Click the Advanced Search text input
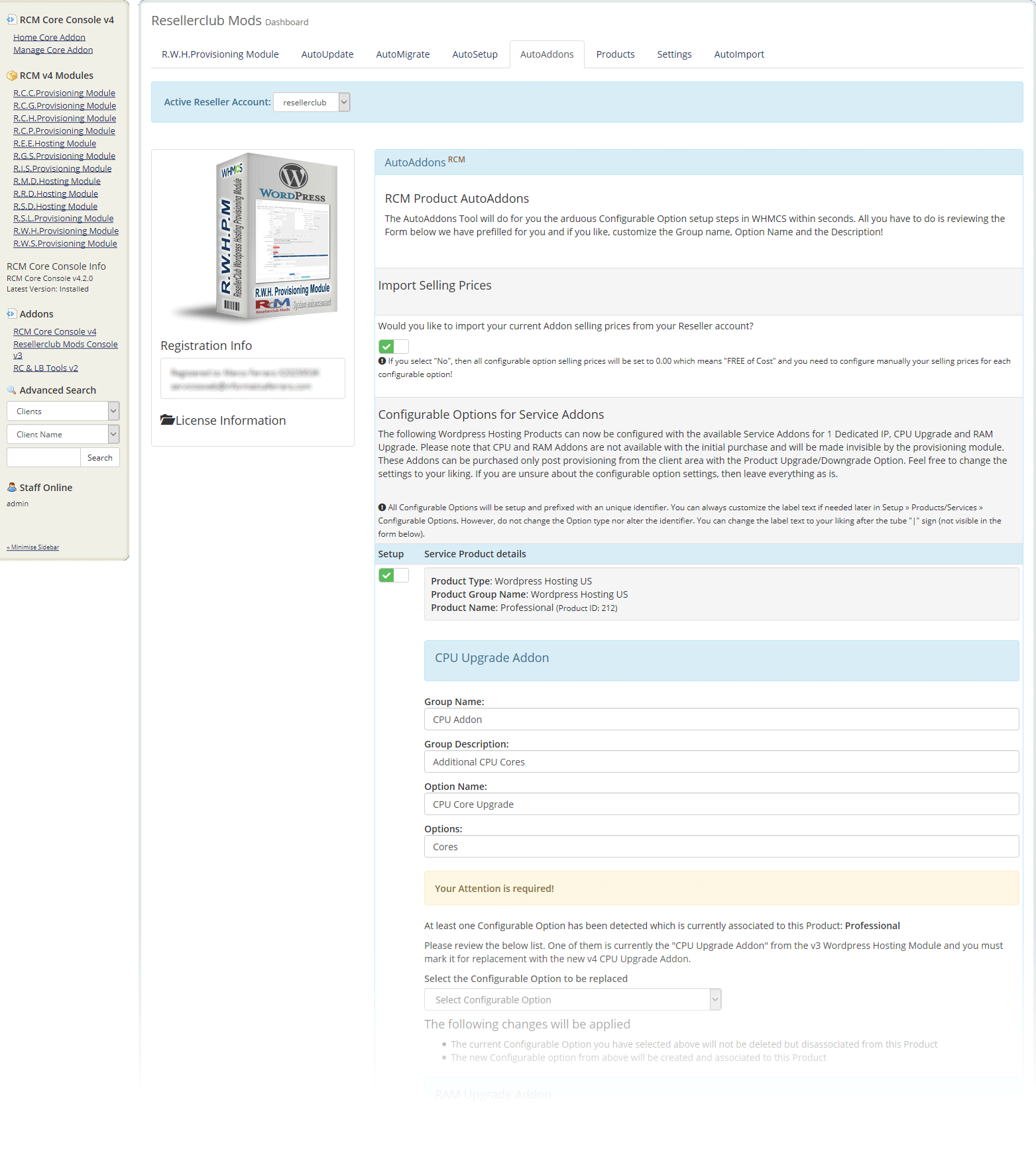Screen dimensions: 1036x1163 click(x=44, y=458)
